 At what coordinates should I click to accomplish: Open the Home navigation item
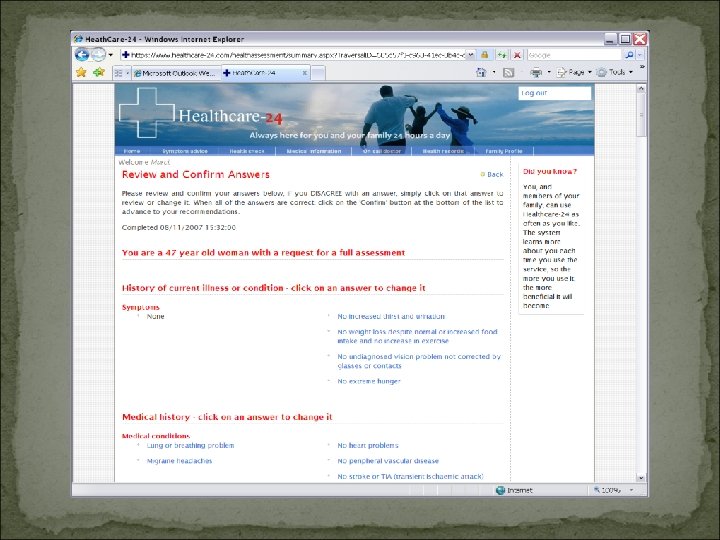tap(132, 151)
